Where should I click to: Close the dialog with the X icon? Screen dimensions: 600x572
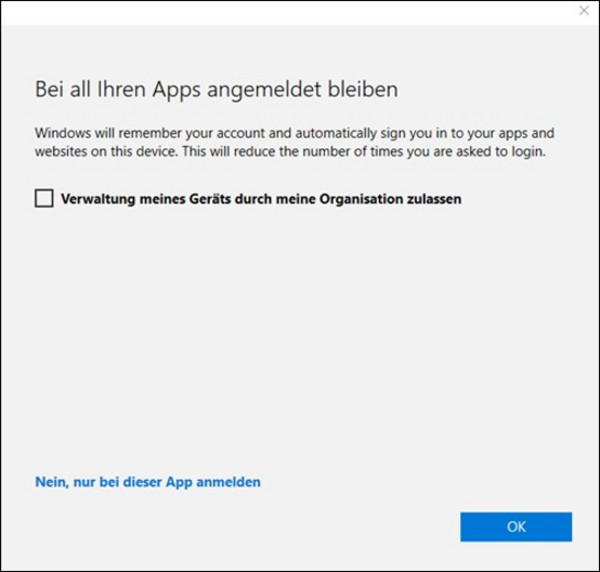(584, 10)
